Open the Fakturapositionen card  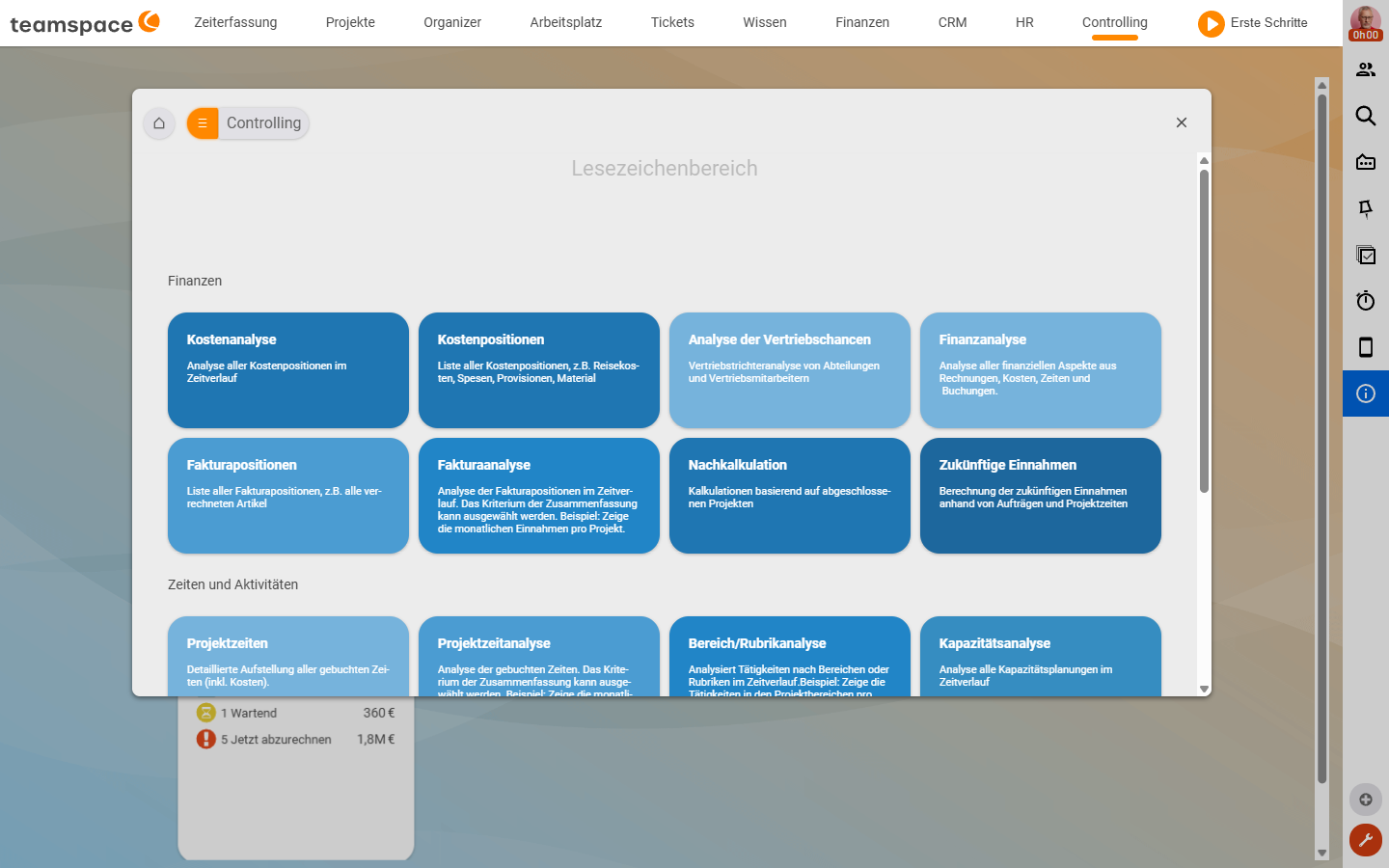pos(288,496)
